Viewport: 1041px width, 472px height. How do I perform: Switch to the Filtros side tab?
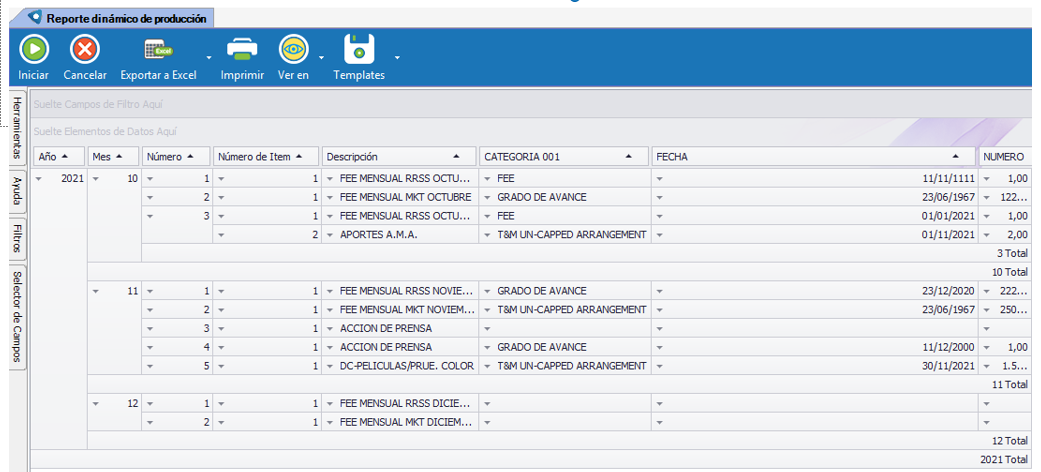click(18, 239)
